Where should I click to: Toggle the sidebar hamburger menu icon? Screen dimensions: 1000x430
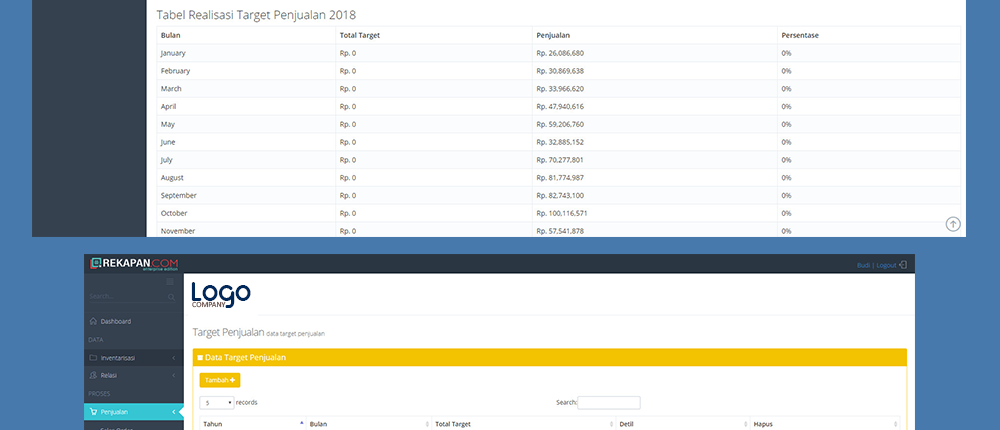tap(170, 283)
